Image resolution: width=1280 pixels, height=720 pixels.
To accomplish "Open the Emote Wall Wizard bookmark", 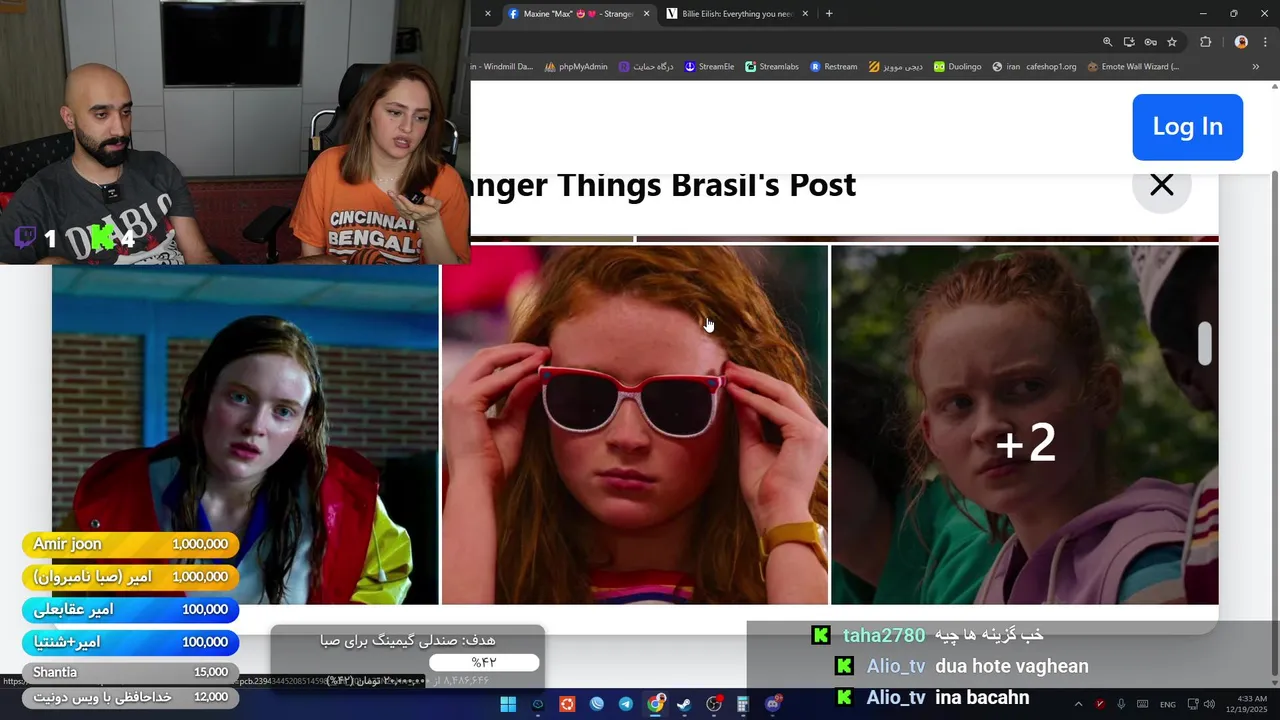I will click(1133, 67).
